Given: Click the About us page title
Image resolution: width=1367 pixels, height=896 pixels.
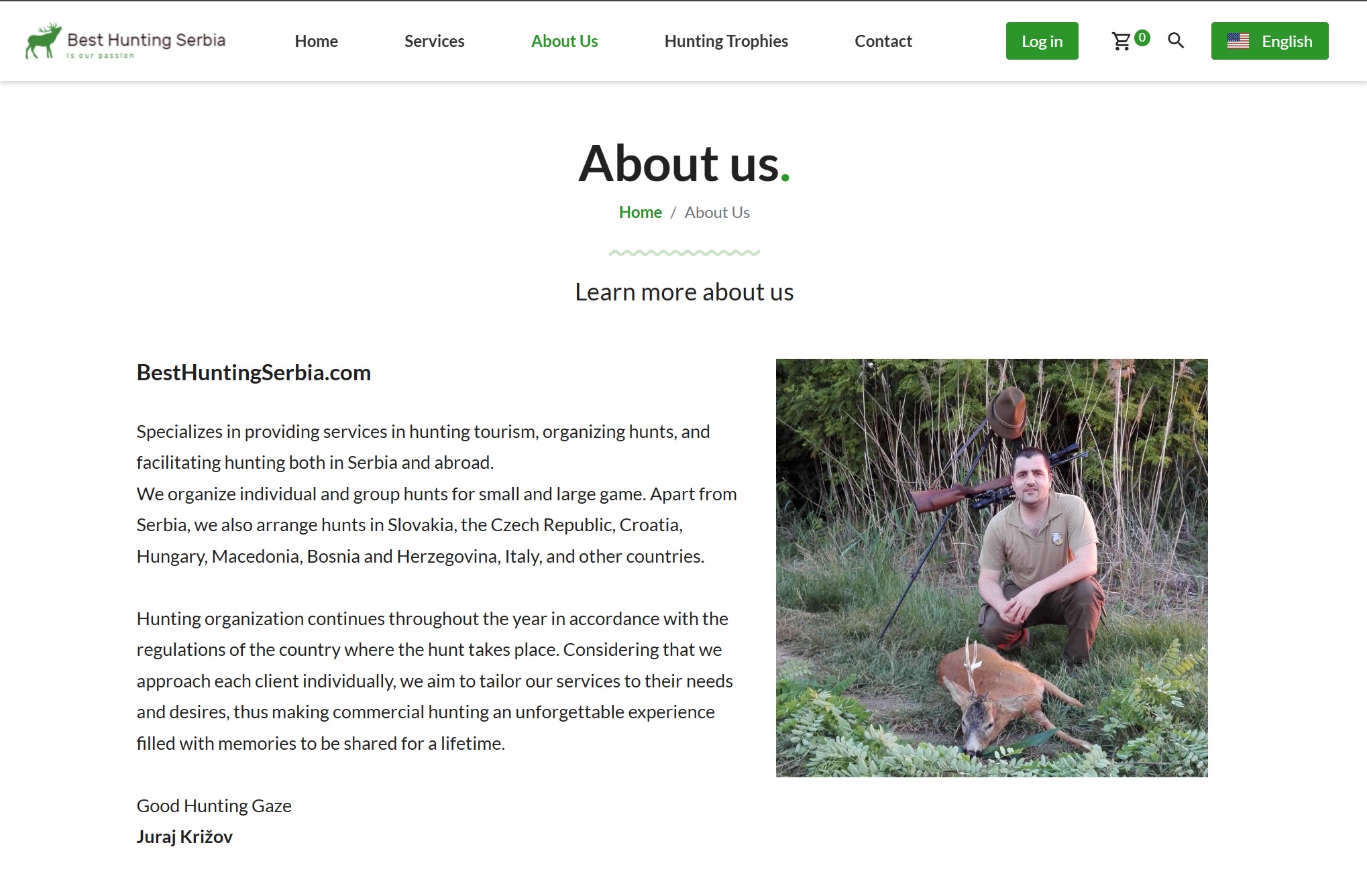Looking at the screenshot, I should (x=684, y=163).
